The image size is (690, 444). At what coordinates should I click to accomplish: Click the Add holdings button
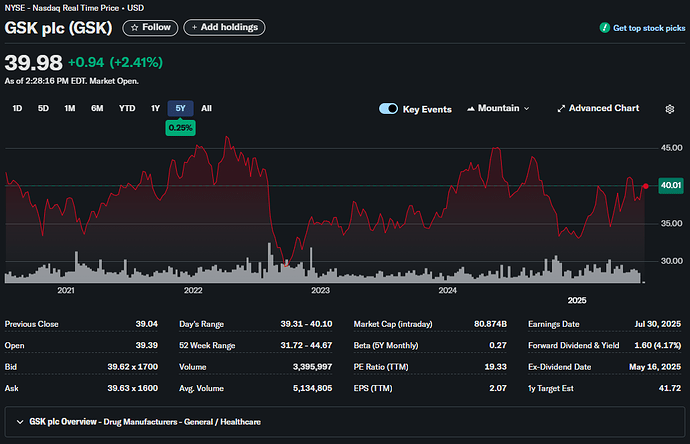224,27
